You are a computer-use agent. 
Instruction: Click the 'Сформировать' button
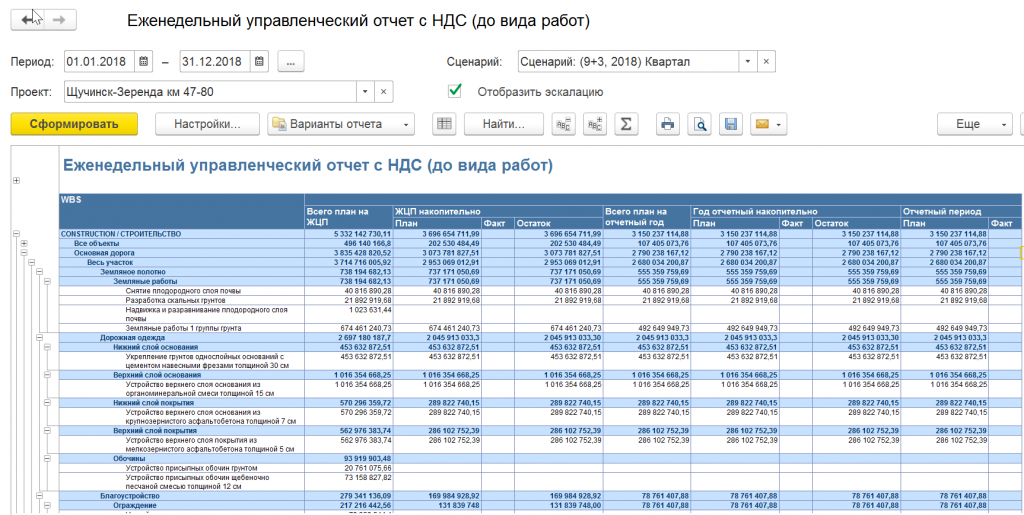[75, 124]
